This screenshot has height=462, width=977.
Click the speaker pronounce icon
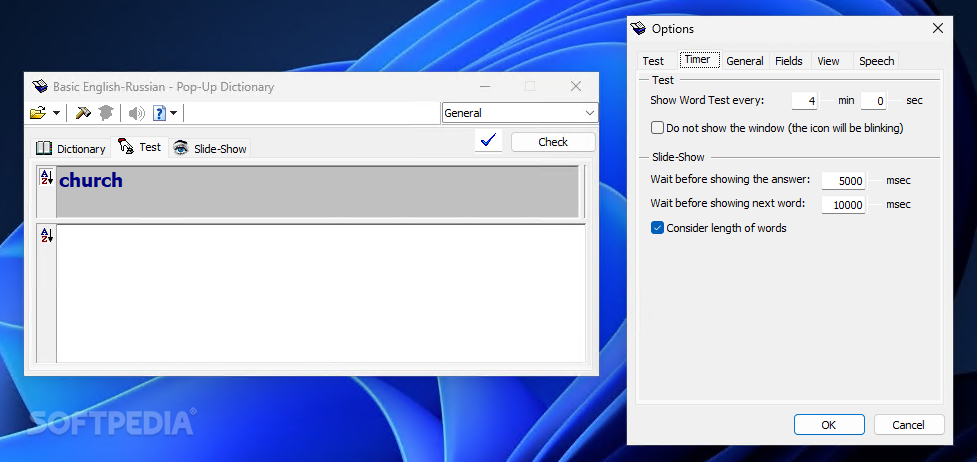pyautogui.click(x=136, y=113)
